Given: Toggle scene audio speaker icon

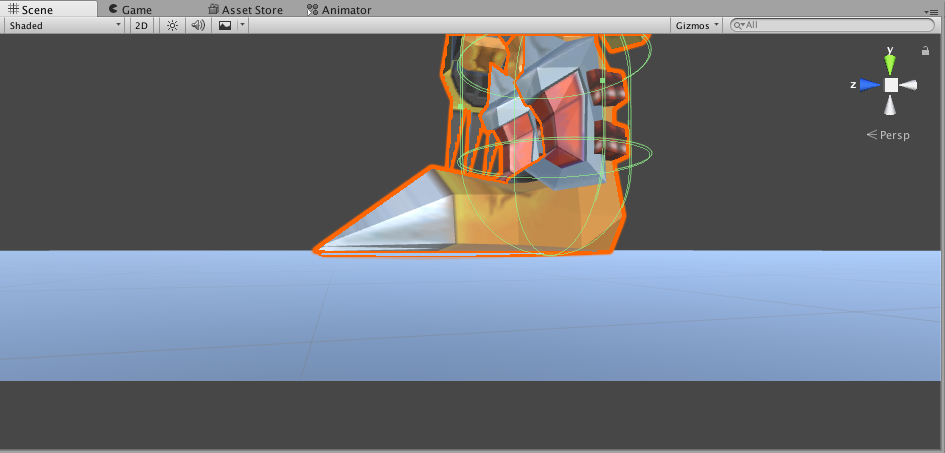Looking at the screenshot, I should click(x=198, y=25).
